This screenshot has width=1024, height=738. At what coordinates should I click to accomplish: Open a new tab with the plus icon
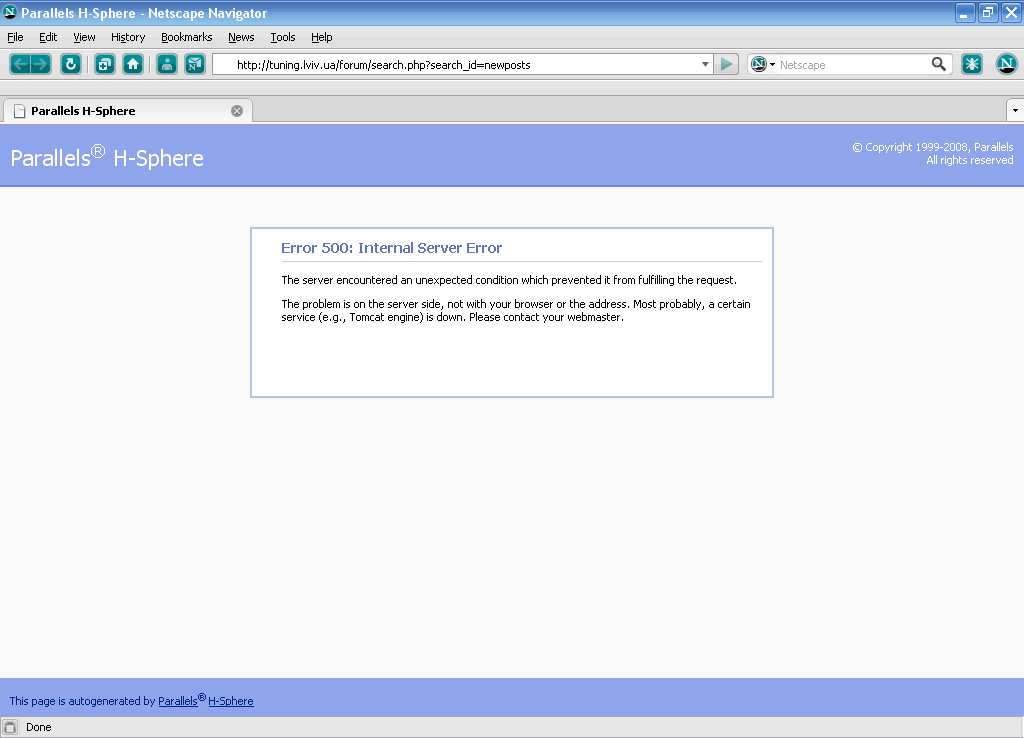pos(104,64)
